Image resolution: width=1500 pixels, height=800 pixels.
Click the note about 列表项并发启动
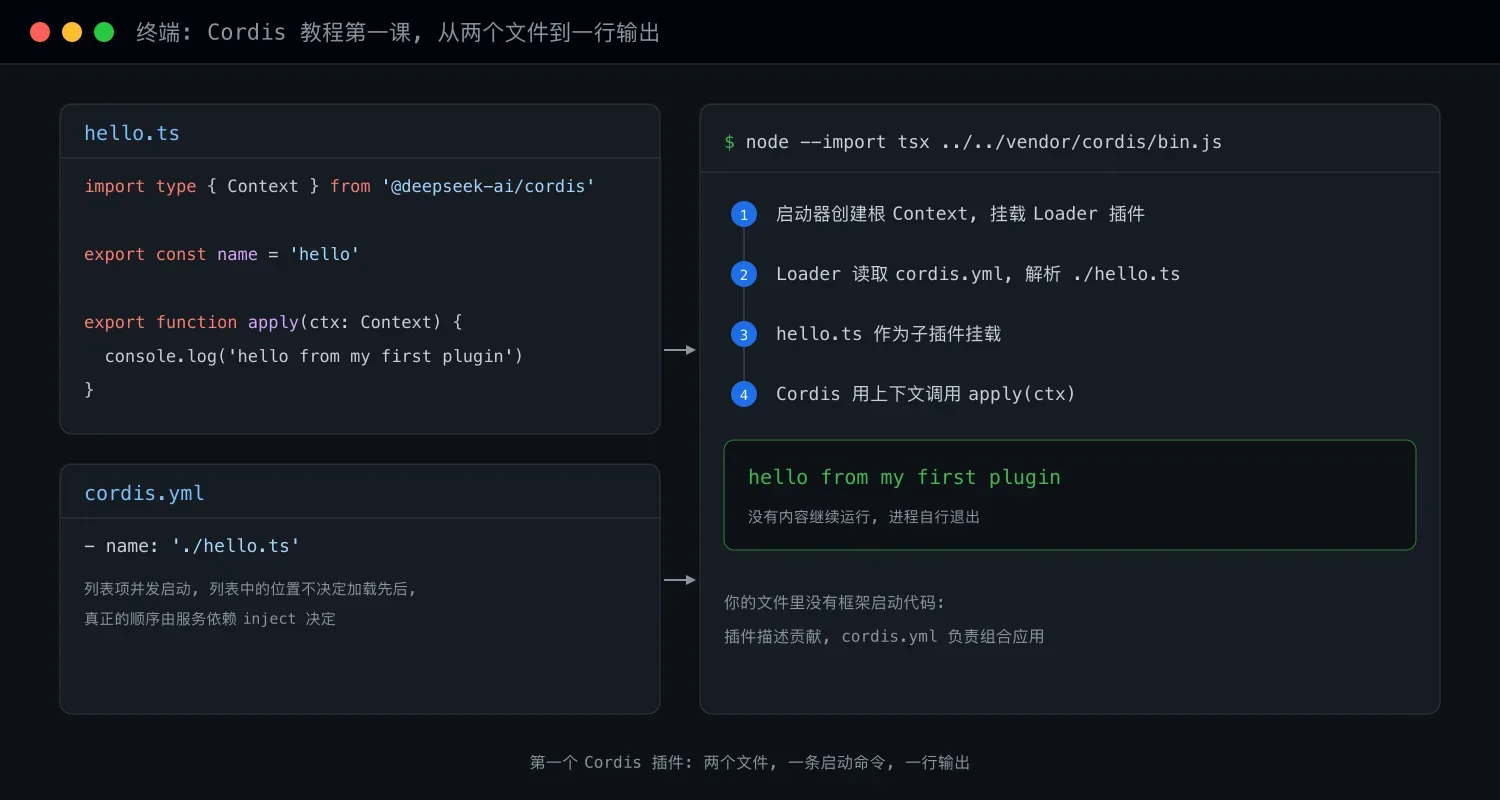pyautogui.click(x=250, y=589)
